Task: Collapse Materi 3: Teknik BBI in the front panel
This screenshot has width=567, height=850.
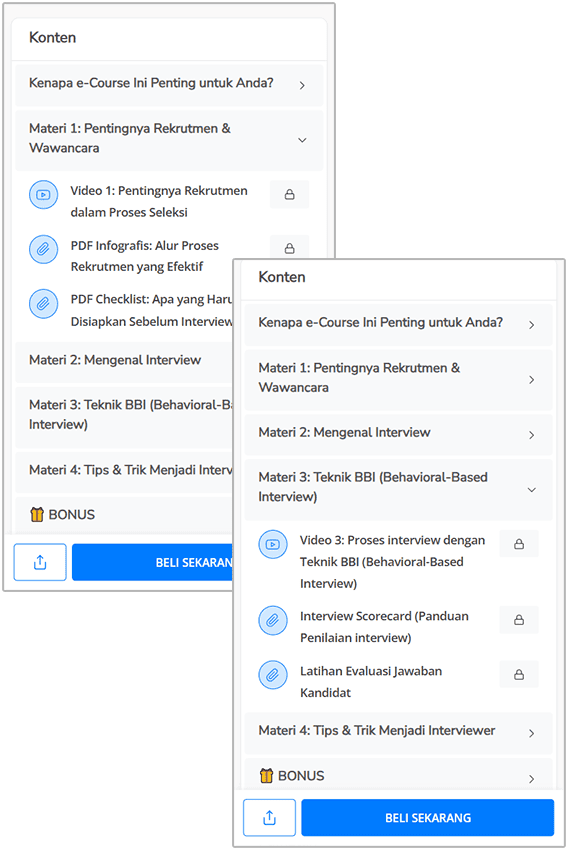Action: pyautogui.click(x=398, y=490)
